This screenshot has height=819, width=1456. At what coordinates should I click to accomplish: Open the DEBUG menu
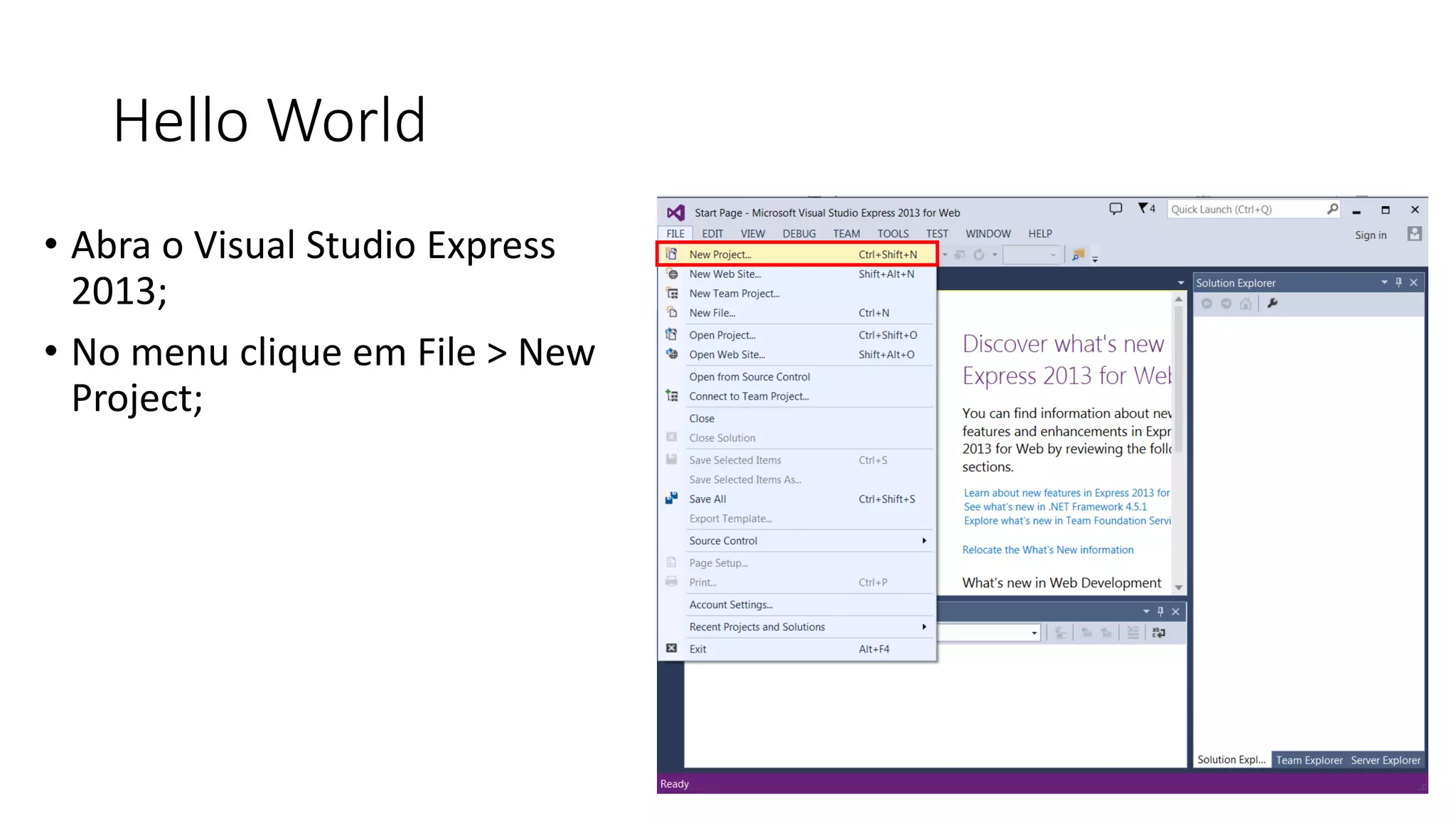tap(799, 233)
